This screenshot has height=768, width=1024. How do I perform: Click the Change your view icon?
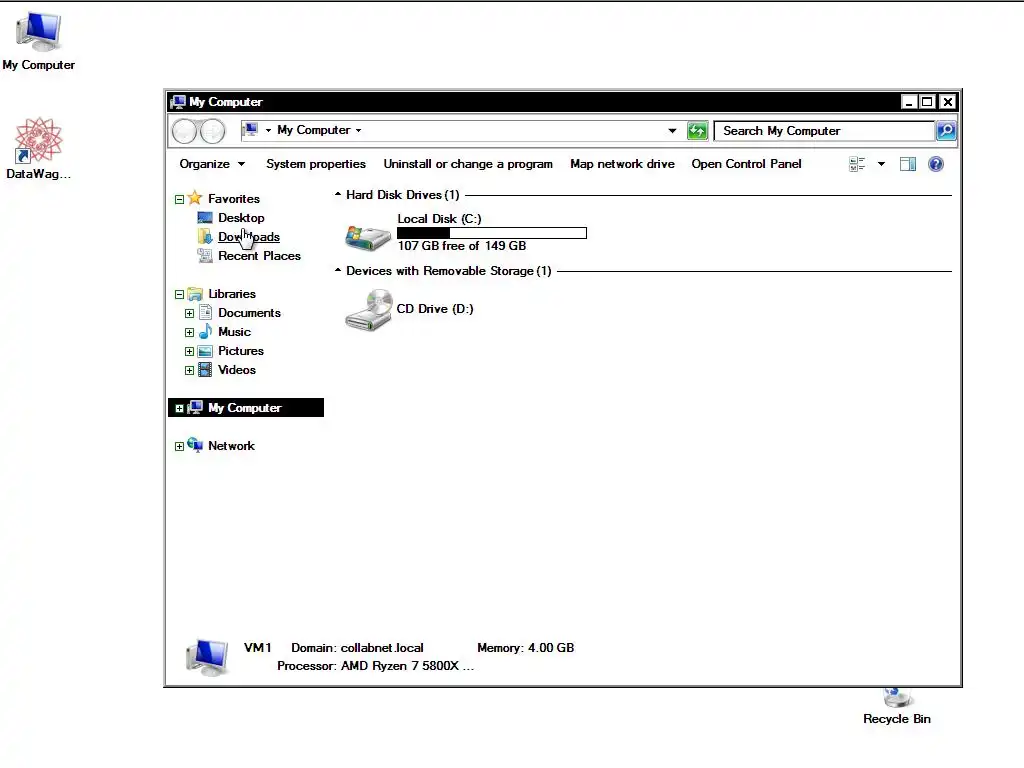pos(857,164)
